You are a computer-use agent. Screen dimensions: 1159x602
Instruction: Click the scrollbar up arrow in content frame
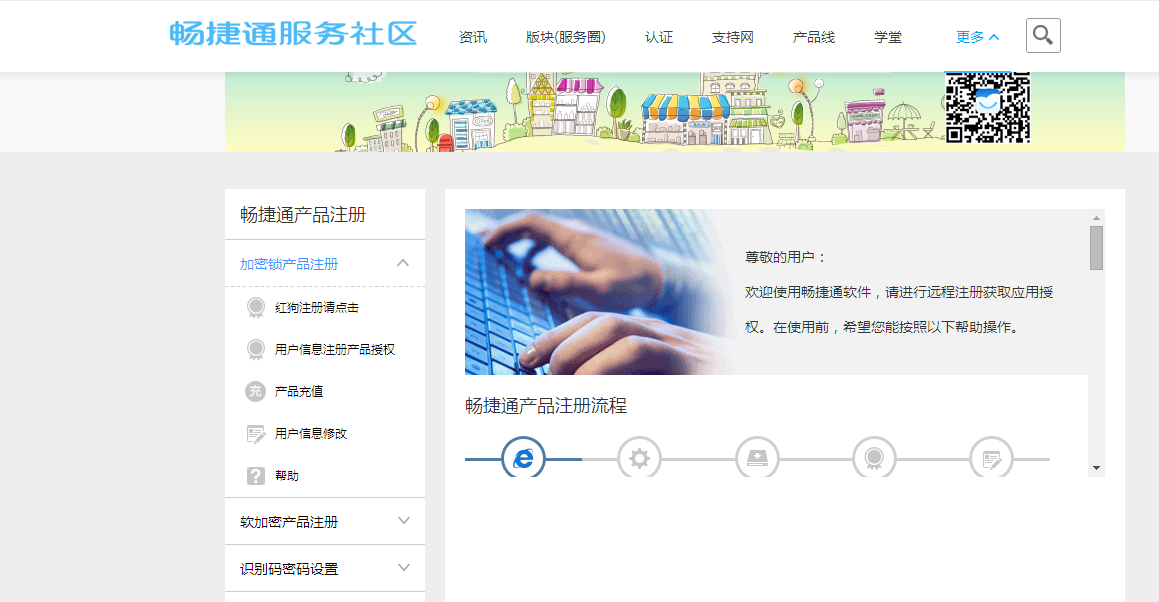(1096, 217)
